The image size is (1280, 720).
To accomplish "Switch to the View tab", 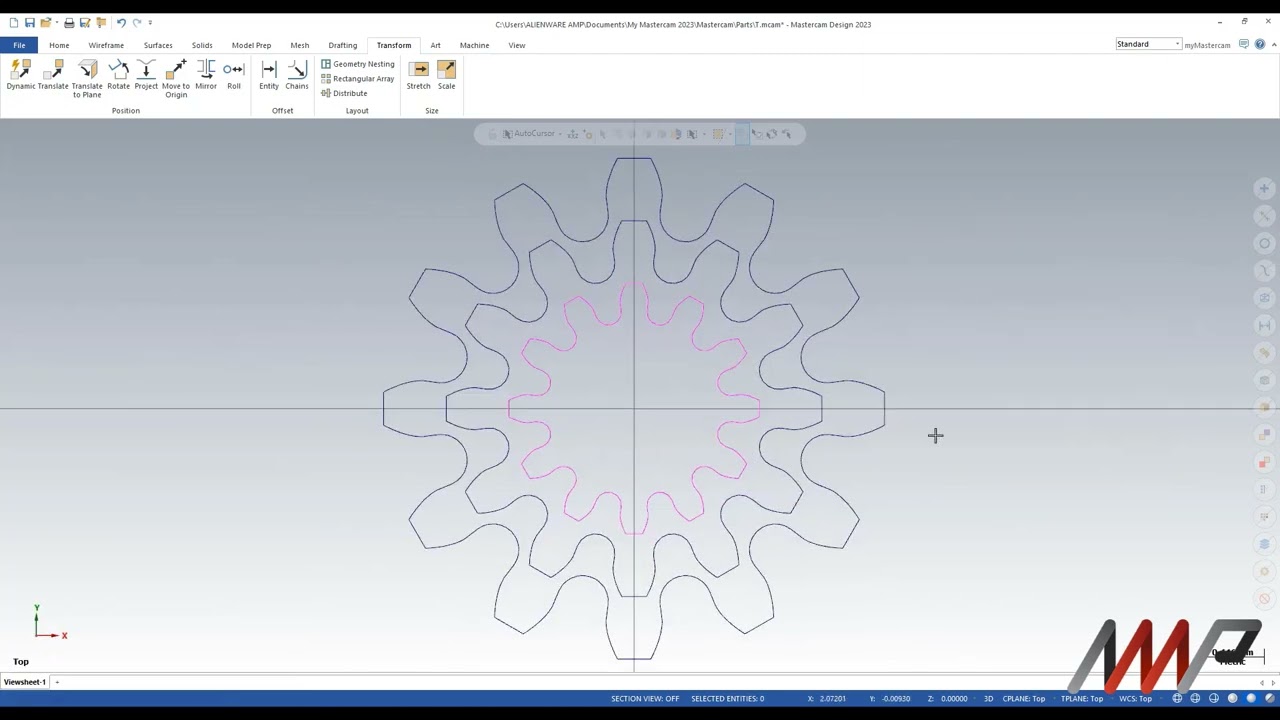I will click(517, 45).
